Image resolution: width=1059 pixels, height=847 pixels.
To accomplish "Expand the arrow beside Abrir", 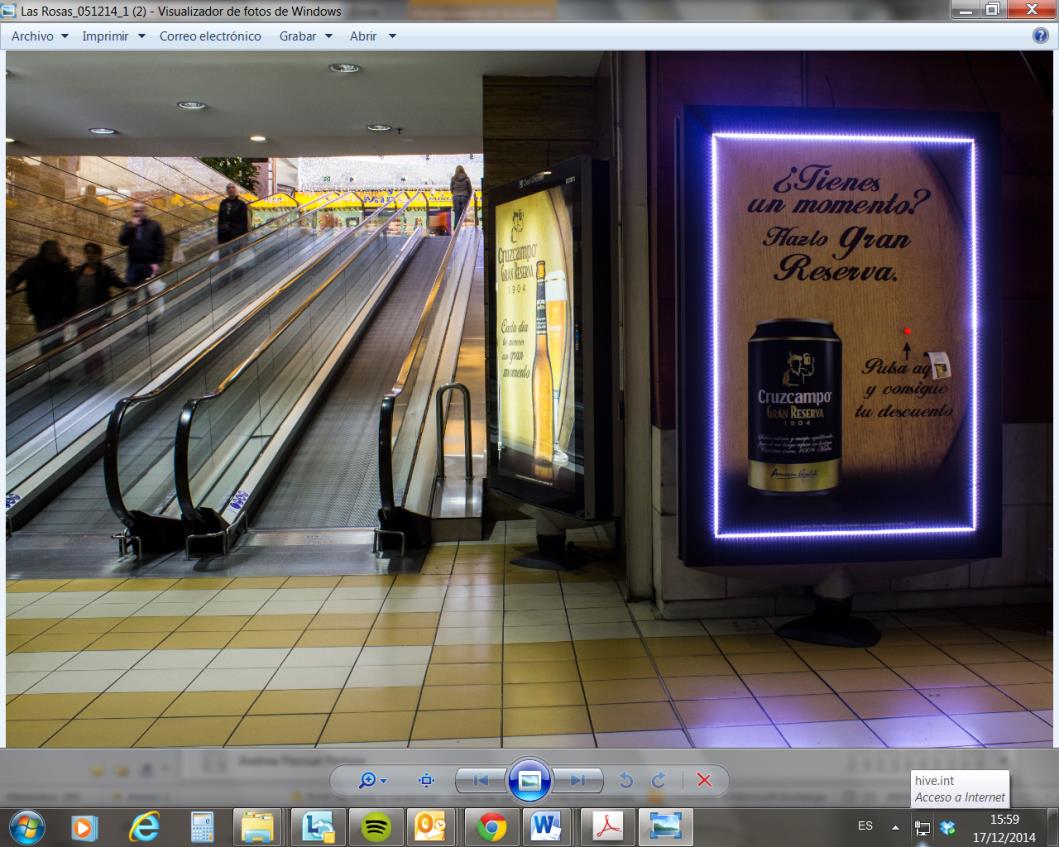I will pyautogui.click(x=392, y=36).
